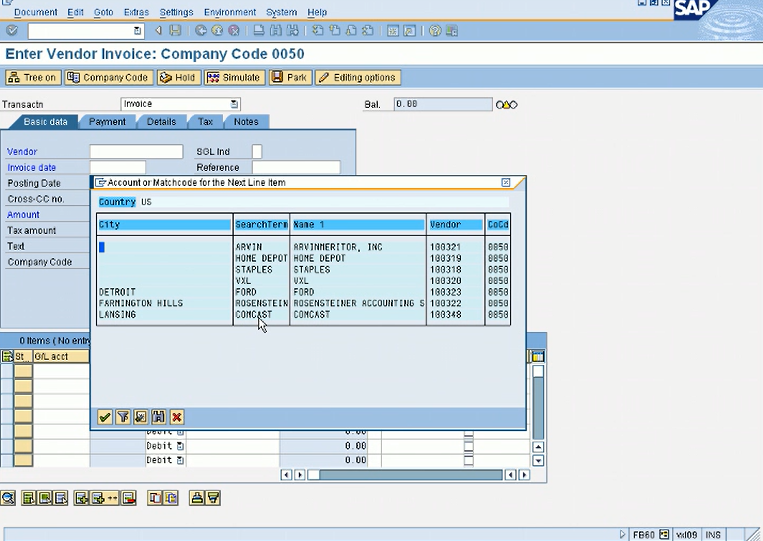Switch to the Notes tab
This screenshot has height=541, width=763.
coord(246,122)
